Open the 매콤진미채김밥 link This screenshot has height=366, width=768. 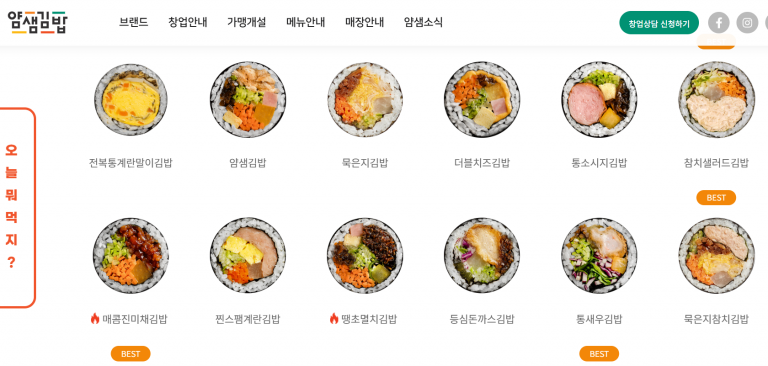(x=135, y=319)
